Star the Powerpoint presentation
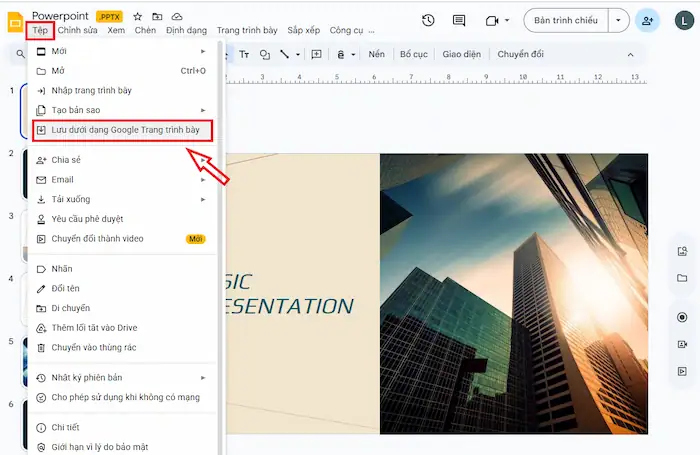The width and height of the screenshot is (700, 455). pos(138,17)
